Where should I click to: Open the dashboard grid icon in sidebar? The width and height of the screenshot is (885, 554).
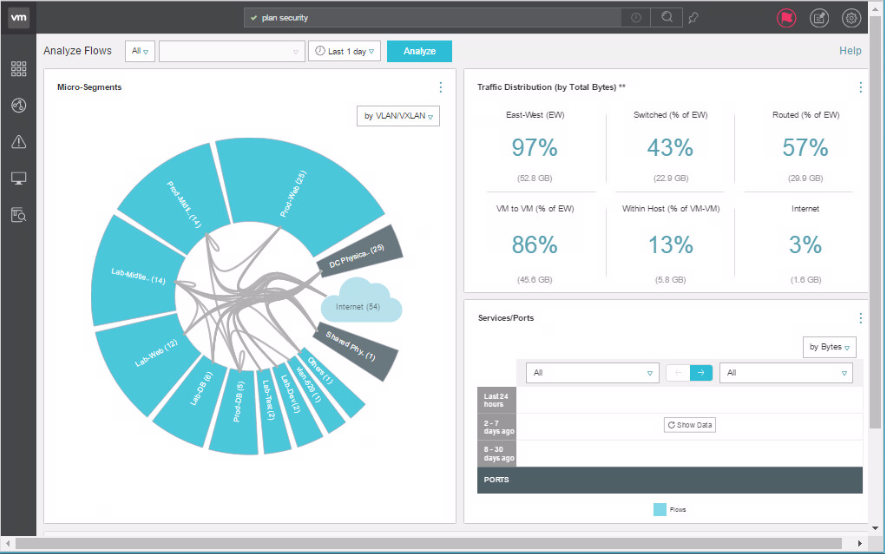pyautogui.click(x=18, y=69)
